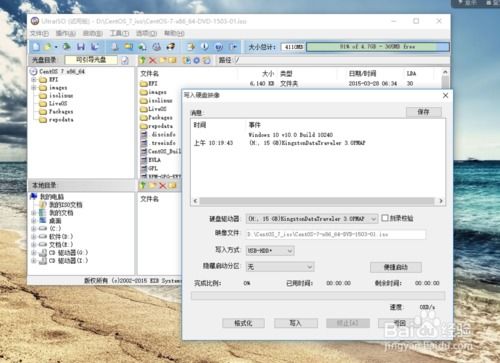Click the capacity bar showing 4.7GB free space
Viewport: 500px width, 363px height.
[x=377, y=47]
